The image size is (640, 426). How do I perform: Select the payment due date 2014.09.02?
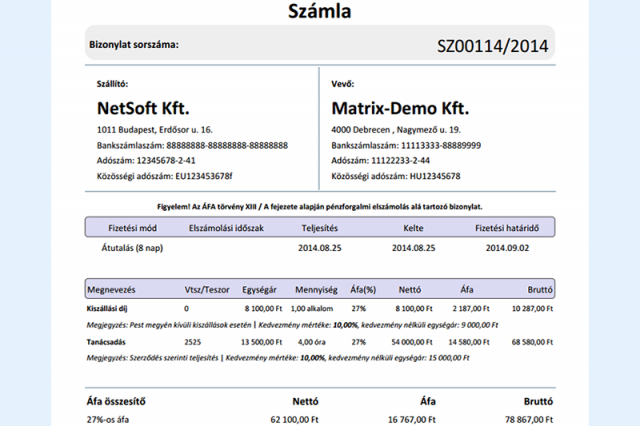coord(507,245)
